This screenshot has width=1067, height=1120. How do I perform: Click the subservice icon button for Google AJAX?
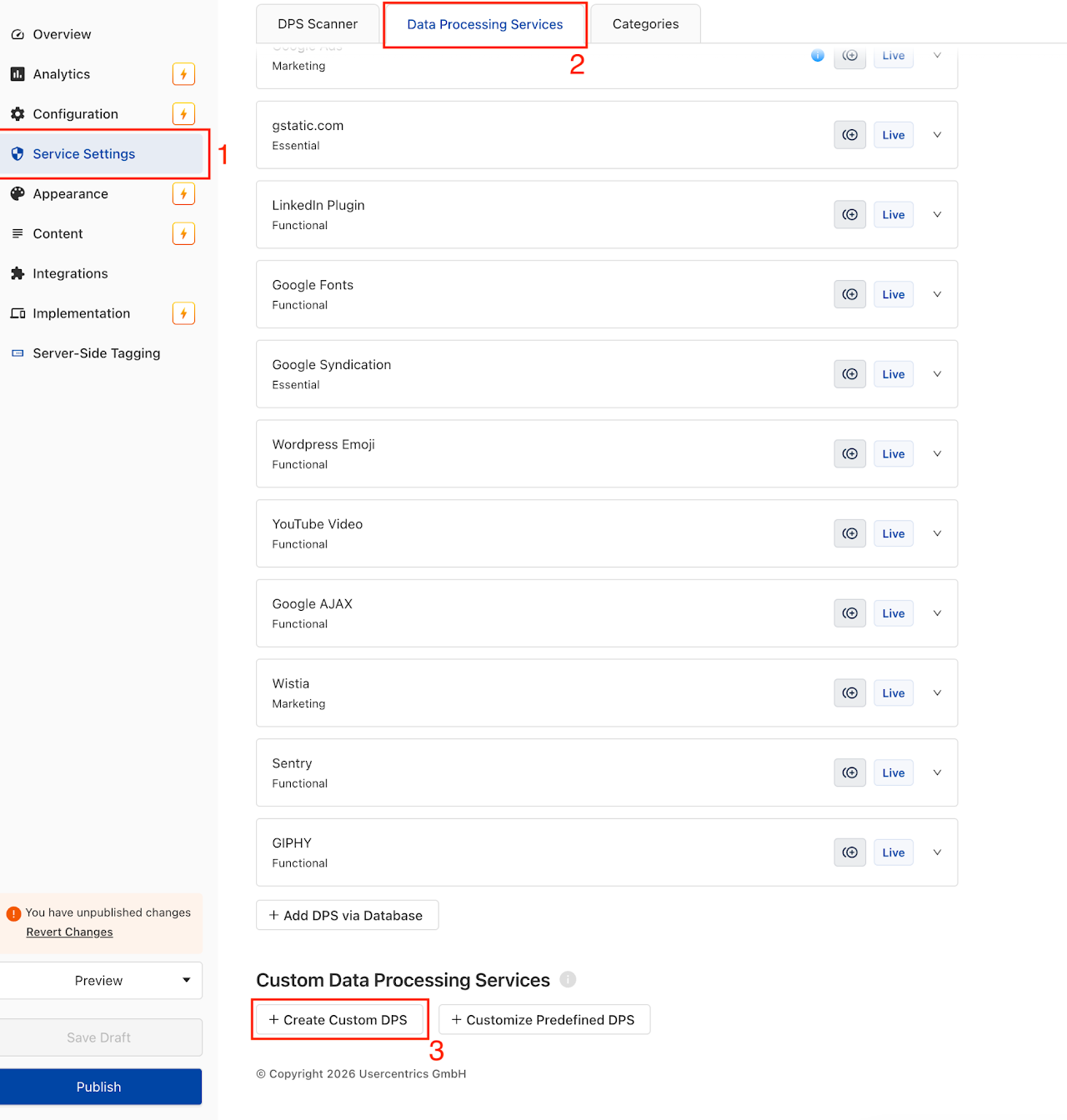tap(849, 613)
